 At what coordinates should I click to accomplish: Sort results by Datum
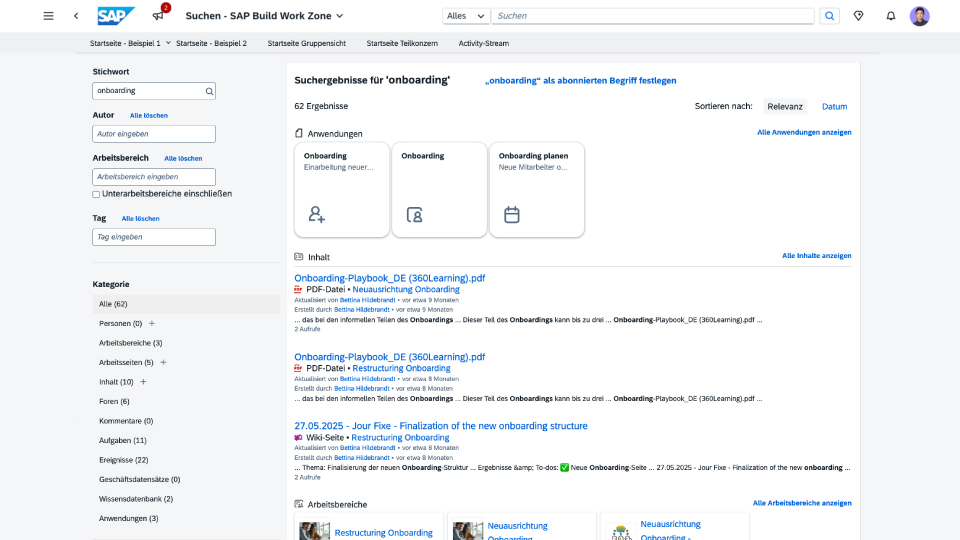pos(834,106)
